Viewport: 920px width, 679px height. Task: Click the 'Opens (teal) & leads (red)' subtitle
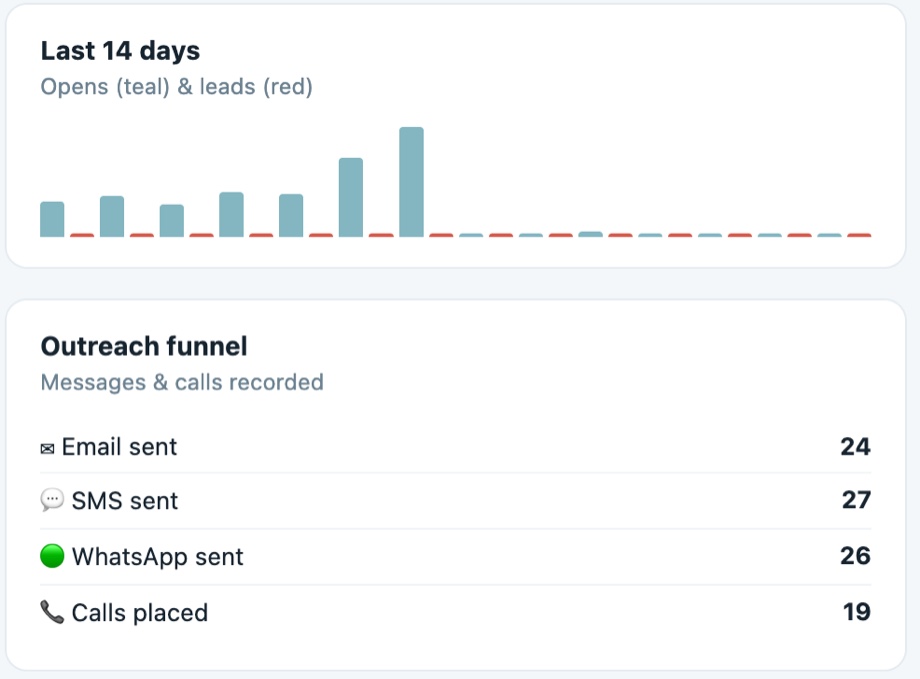pos(177,87)
